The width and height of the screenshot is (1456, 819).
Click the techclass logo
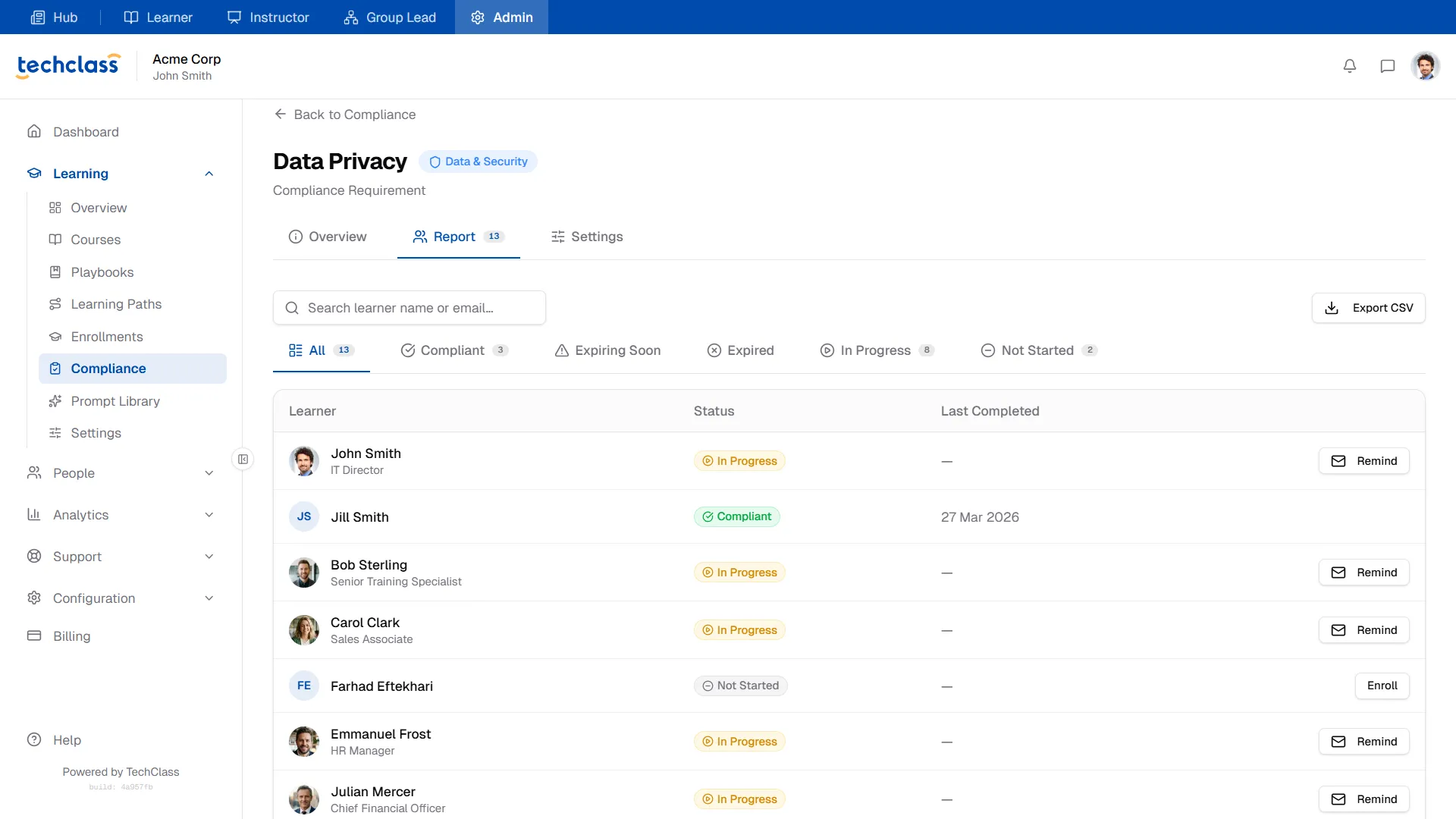point(68,66)
